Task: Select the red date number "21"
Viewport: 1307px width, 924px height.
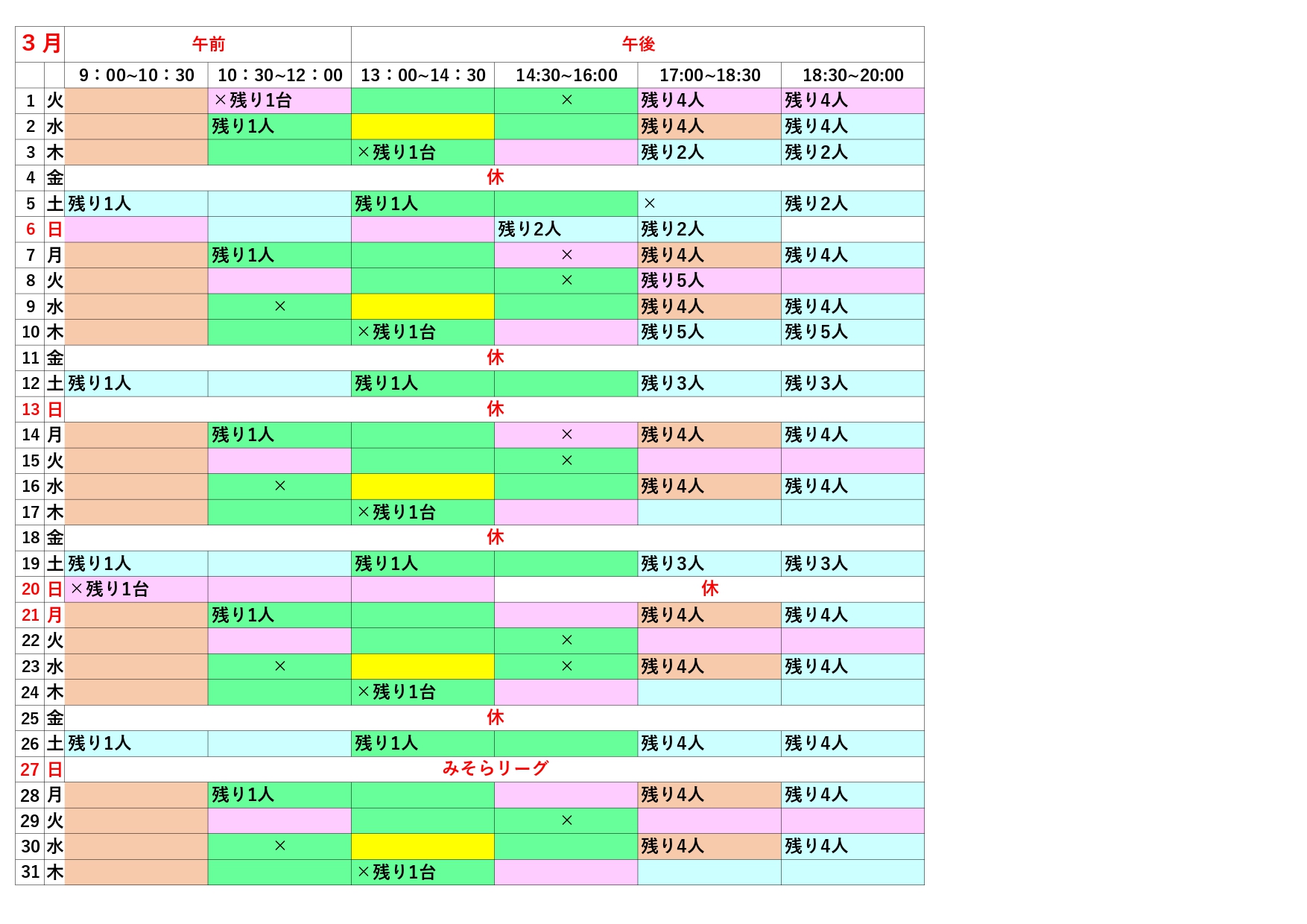Action: (x=31, y=616)
